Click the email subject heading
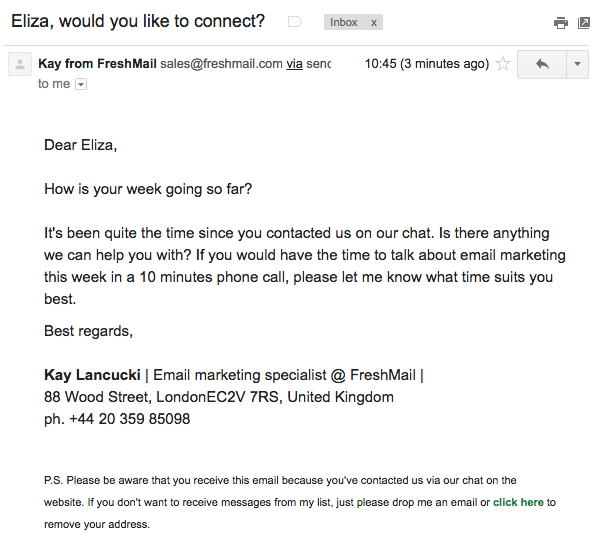 (138, 21)
